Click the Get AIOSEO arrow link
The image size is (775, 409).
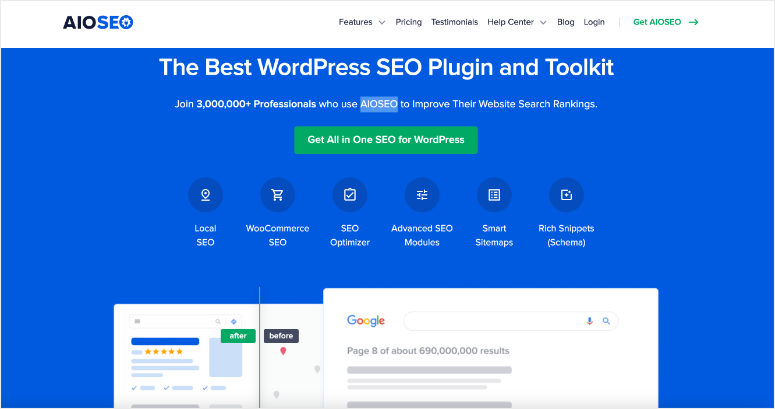pyautogui.click(x=665, y=22)
